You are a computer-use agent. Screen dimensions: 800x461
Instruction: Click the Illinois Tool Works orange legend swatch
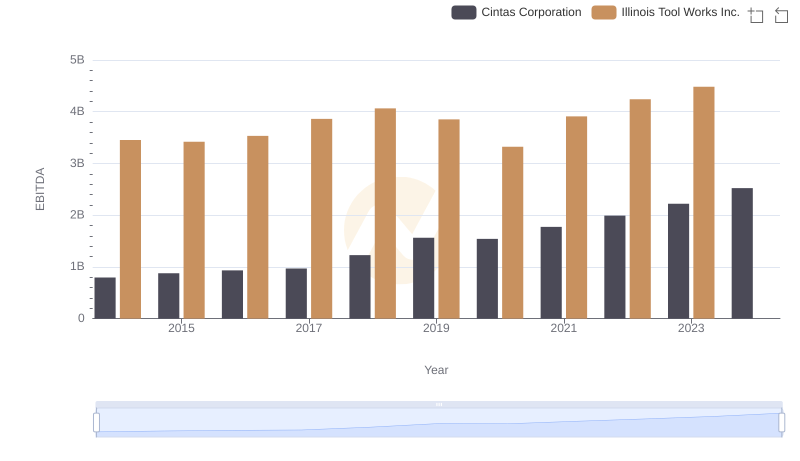(604, 12)
